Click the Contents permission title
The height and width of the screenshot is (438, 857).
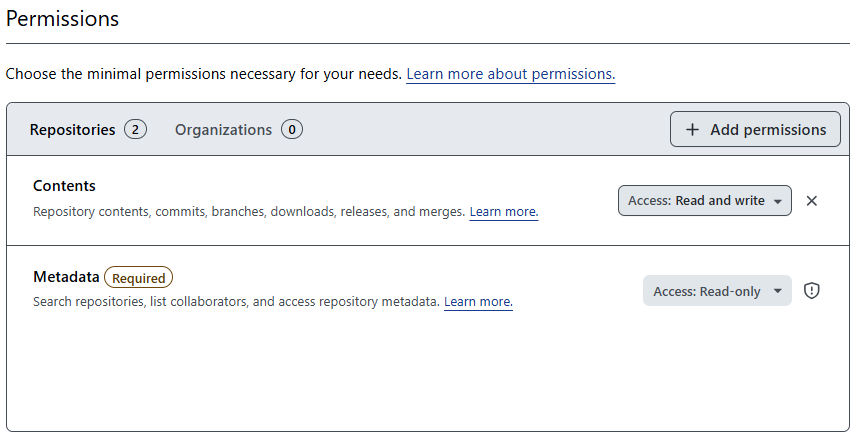[x=64, y=186]
